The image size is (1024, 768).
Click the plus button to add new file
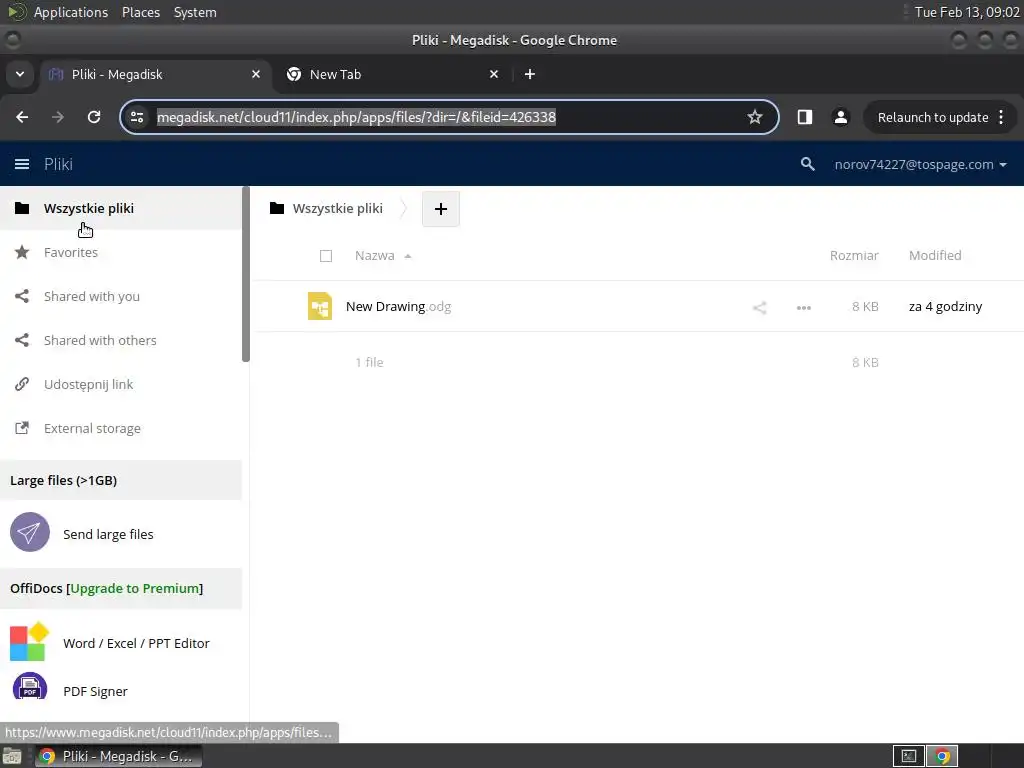click(x=441, y=209)
